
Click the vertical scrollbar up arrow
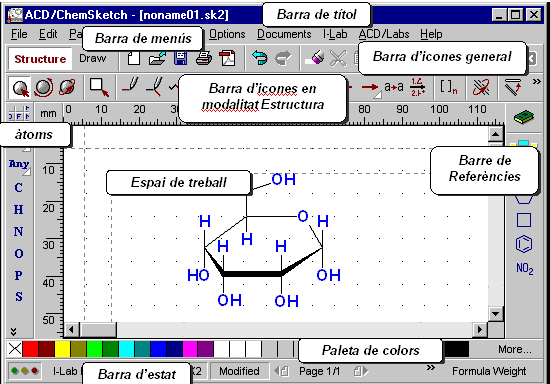pos(496,134)
